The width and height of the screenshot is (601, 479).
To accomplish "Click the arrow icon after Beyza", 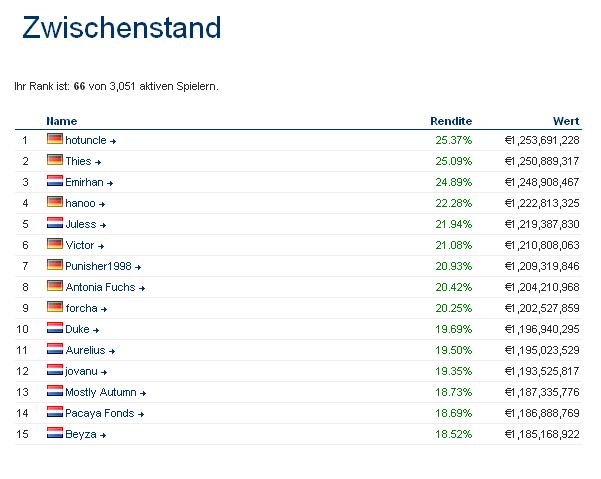I will pos(102,435).
